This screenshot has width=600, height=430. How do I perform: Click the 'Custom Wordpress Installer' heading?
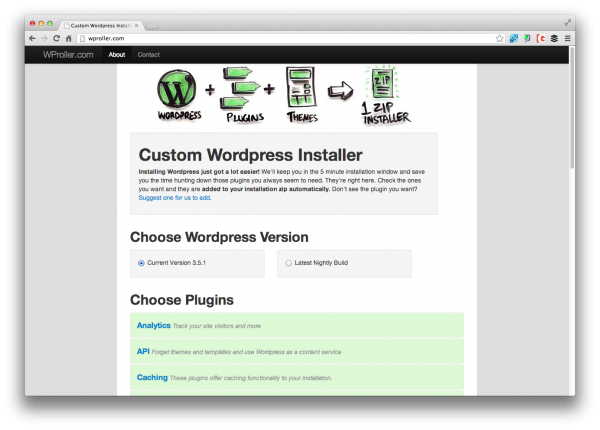(x=250, y=155)
